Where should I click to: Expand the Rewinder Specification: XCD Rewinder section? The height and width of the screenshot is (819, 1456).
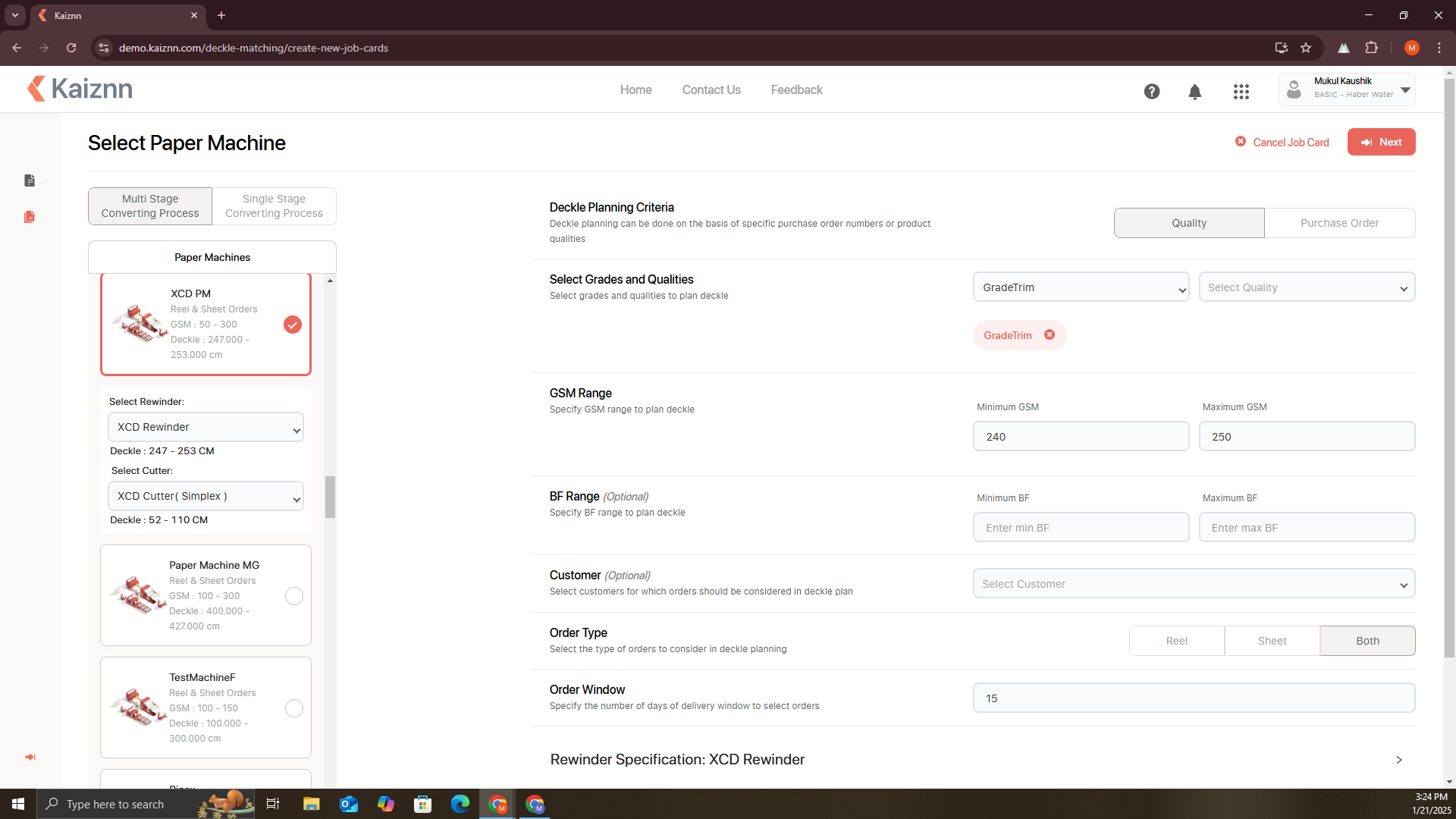coord(1398,760)
